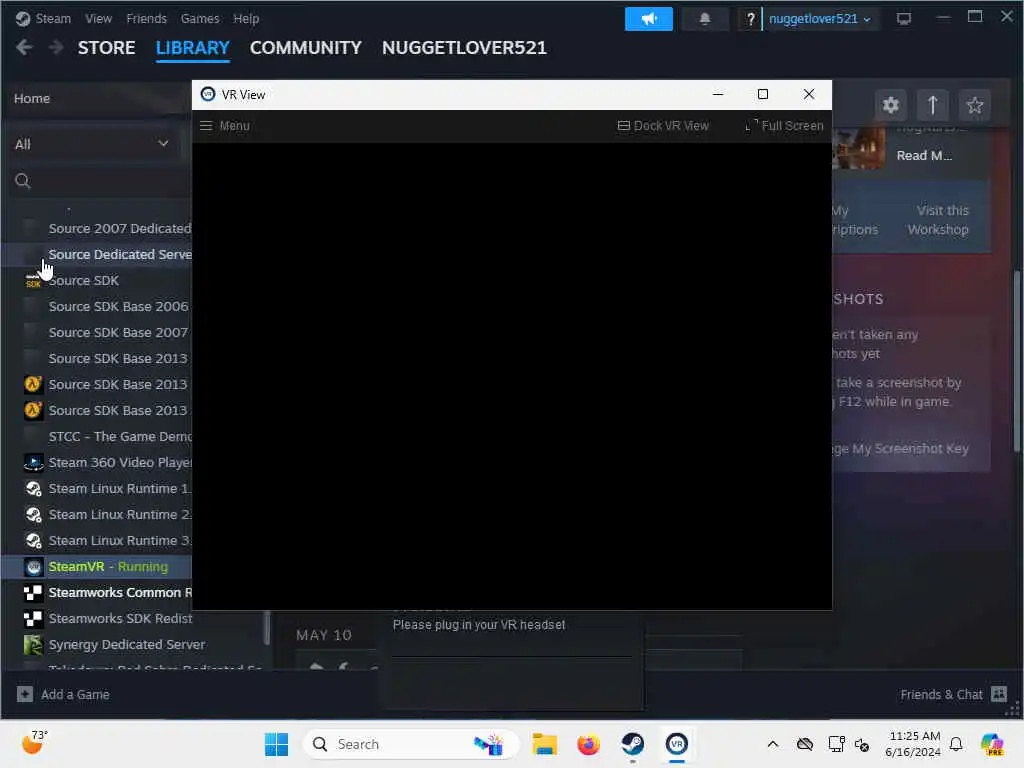Switch to the LIBRARY tab
Screen dimensions: 1024x768
point(193,48)
